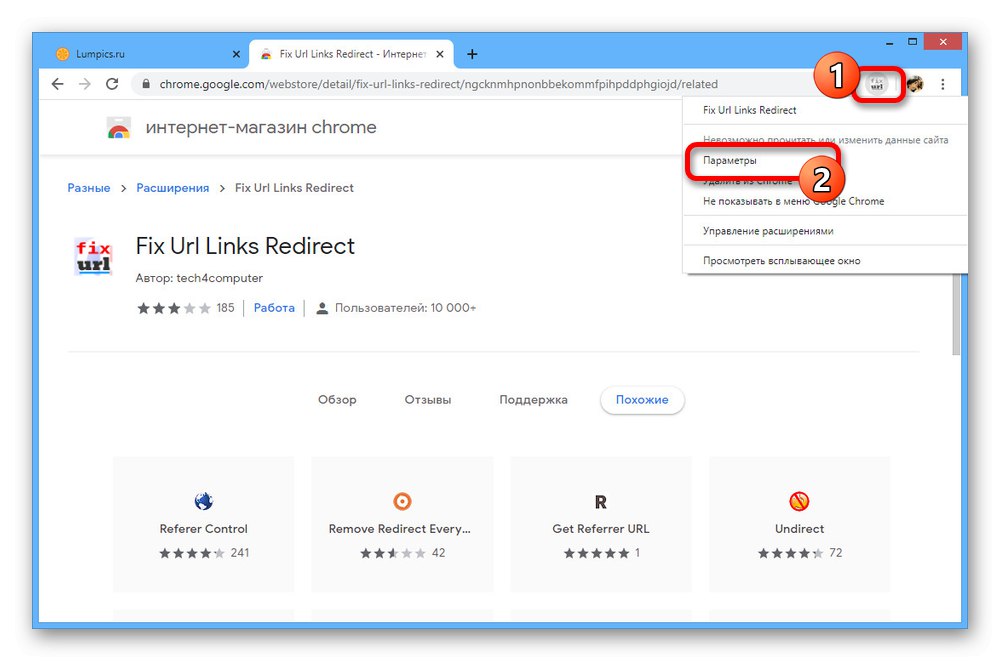This screenshot has width=1000, height=661.
Task: Select the Fix Url Links Redirect browser tab
Action: click(351, 54)
